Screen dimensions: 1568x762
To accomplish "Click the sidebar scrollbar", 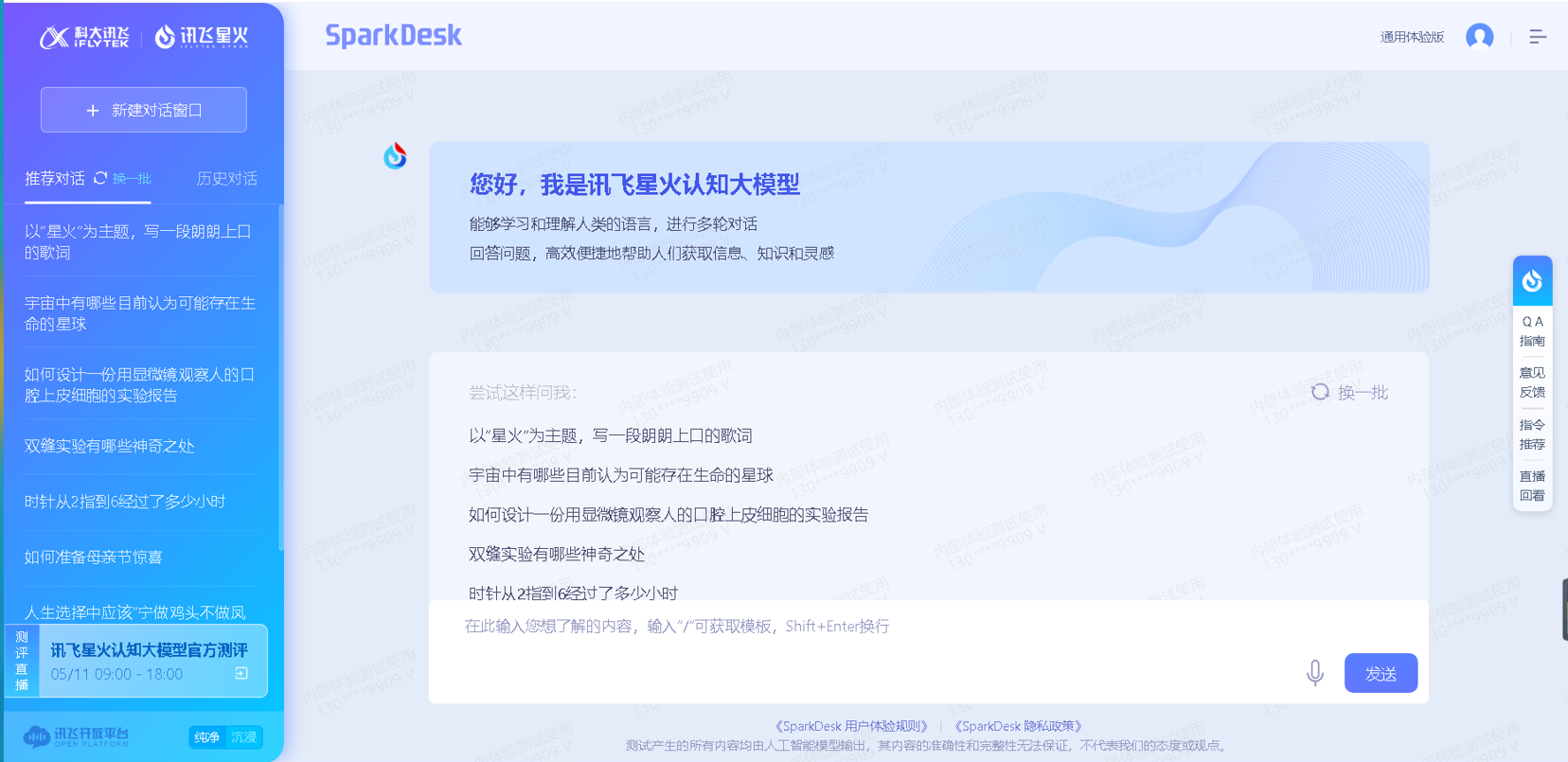I will [x=281, y=379].
